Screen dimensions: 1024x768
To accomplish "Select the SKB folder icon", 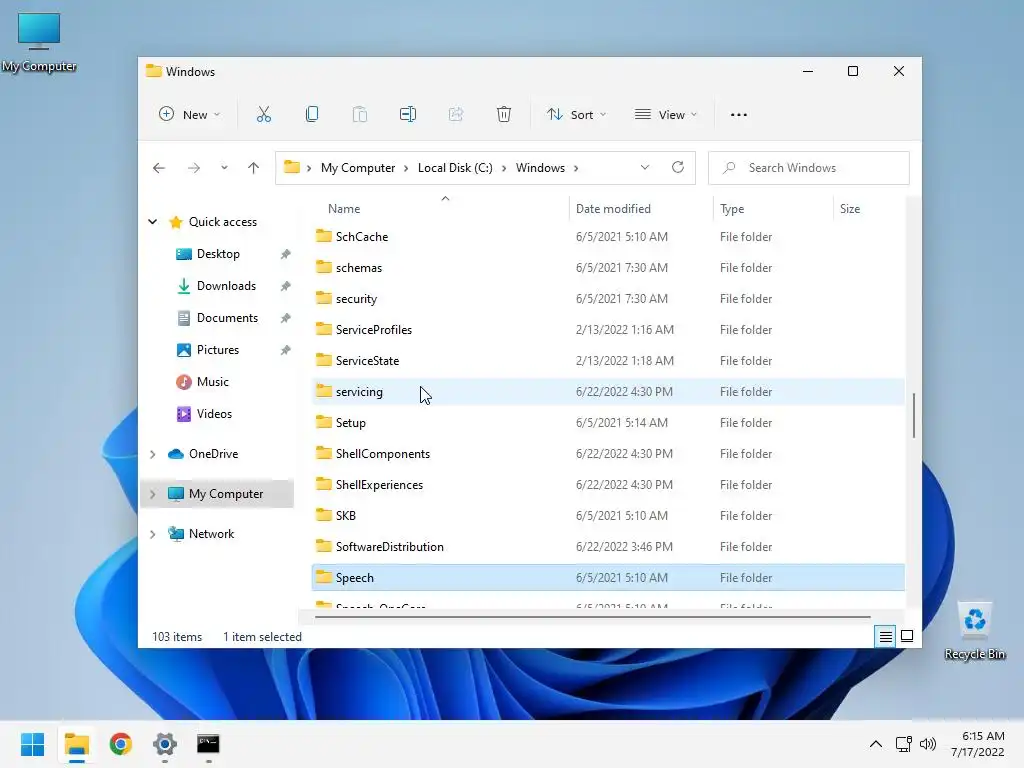I will 323,515.
